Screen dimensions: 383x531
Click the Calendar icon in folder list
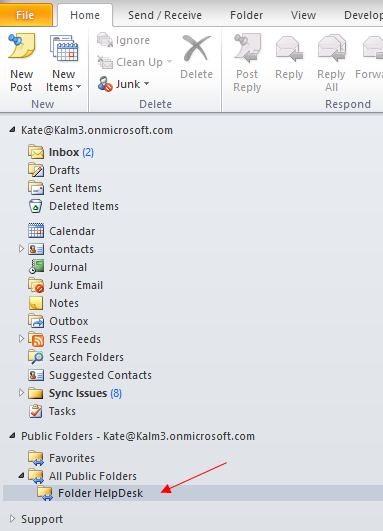click(36, 231)
